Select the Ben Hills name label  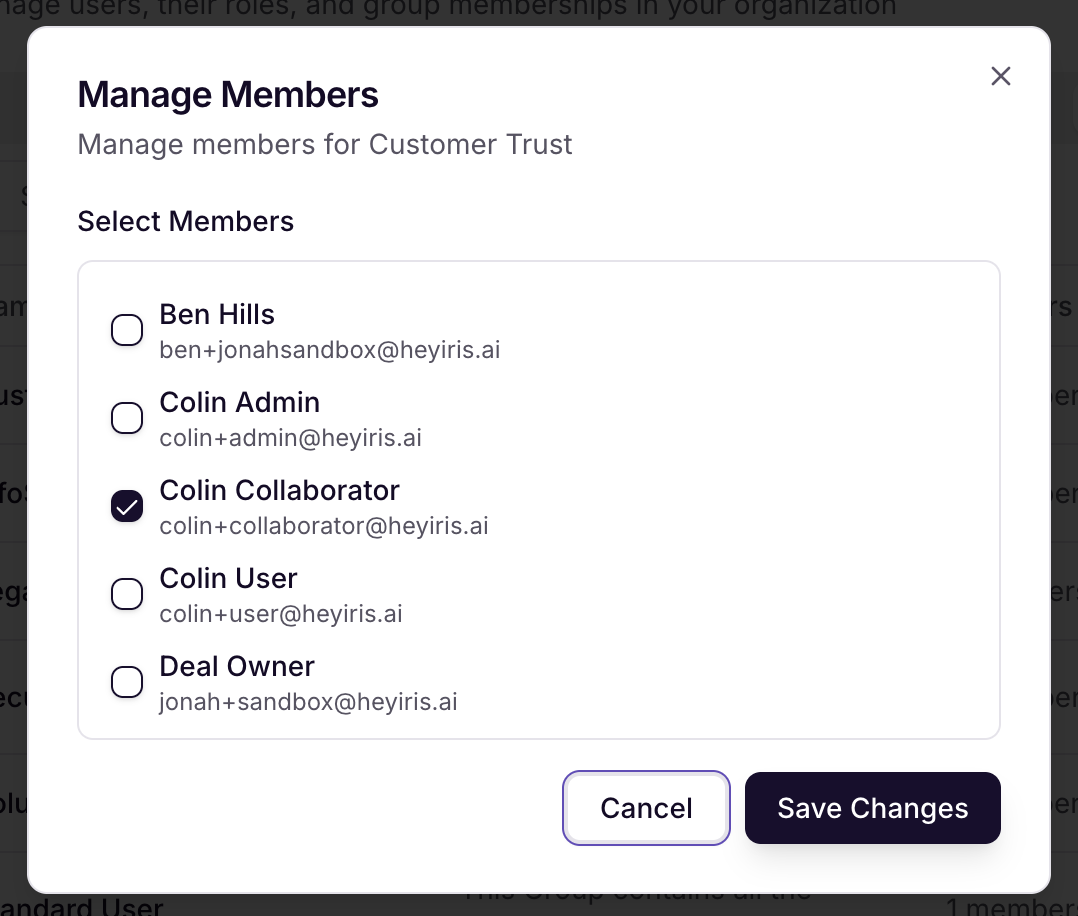[217, 314]
